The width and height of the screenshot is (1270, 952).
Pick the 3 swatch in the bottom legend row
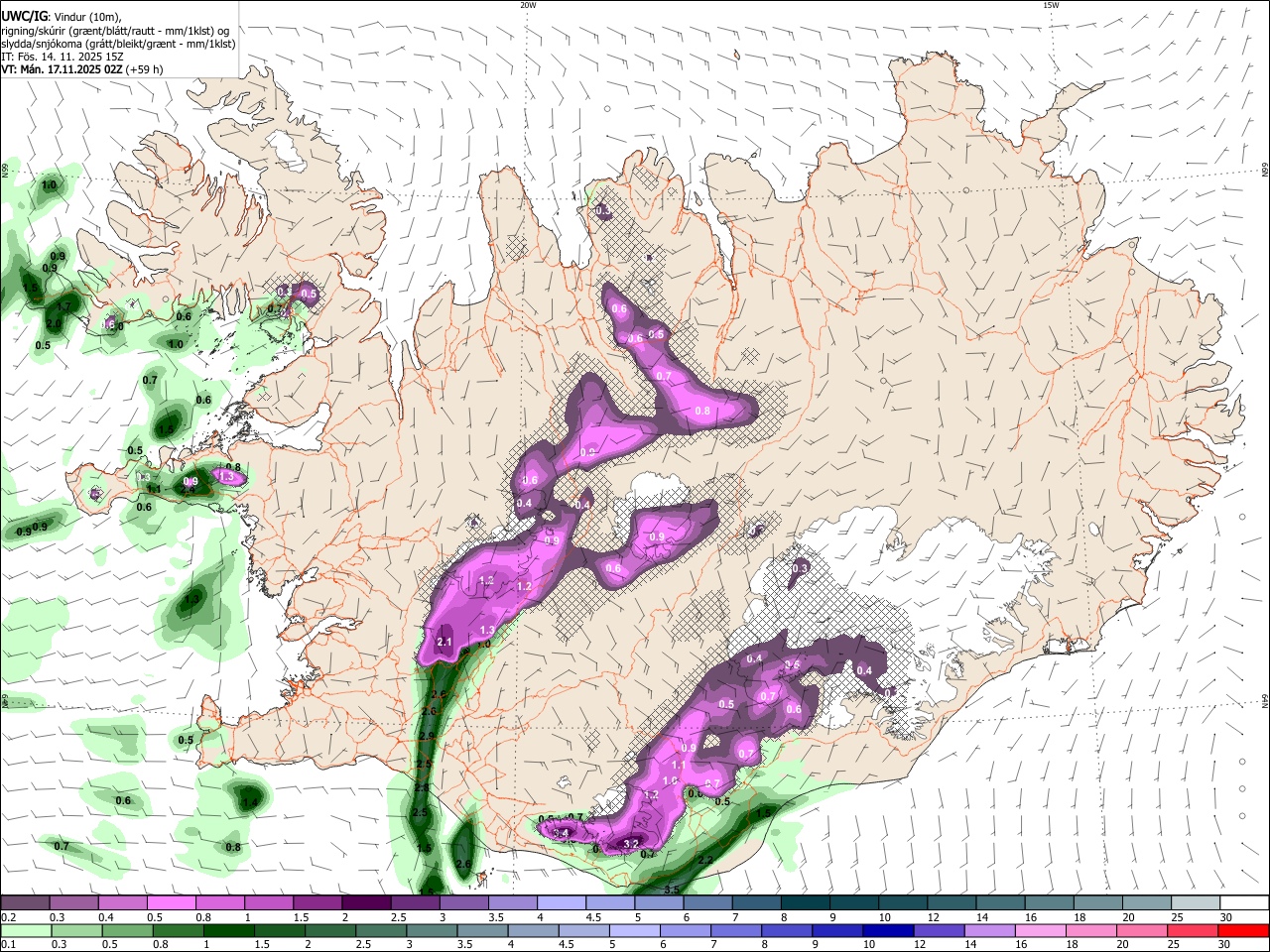pyautogui.click(x=431, y=930)
